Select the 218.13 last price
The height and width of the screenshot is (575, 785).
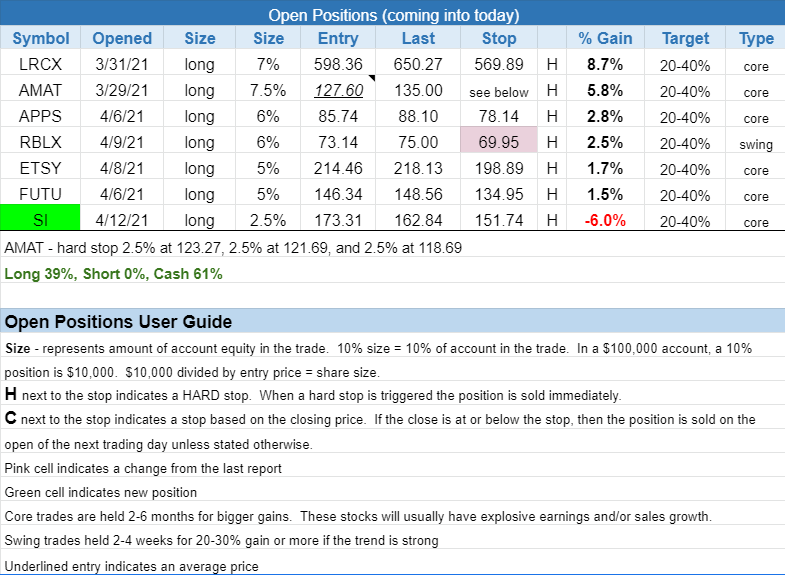(x=418, y=168)
